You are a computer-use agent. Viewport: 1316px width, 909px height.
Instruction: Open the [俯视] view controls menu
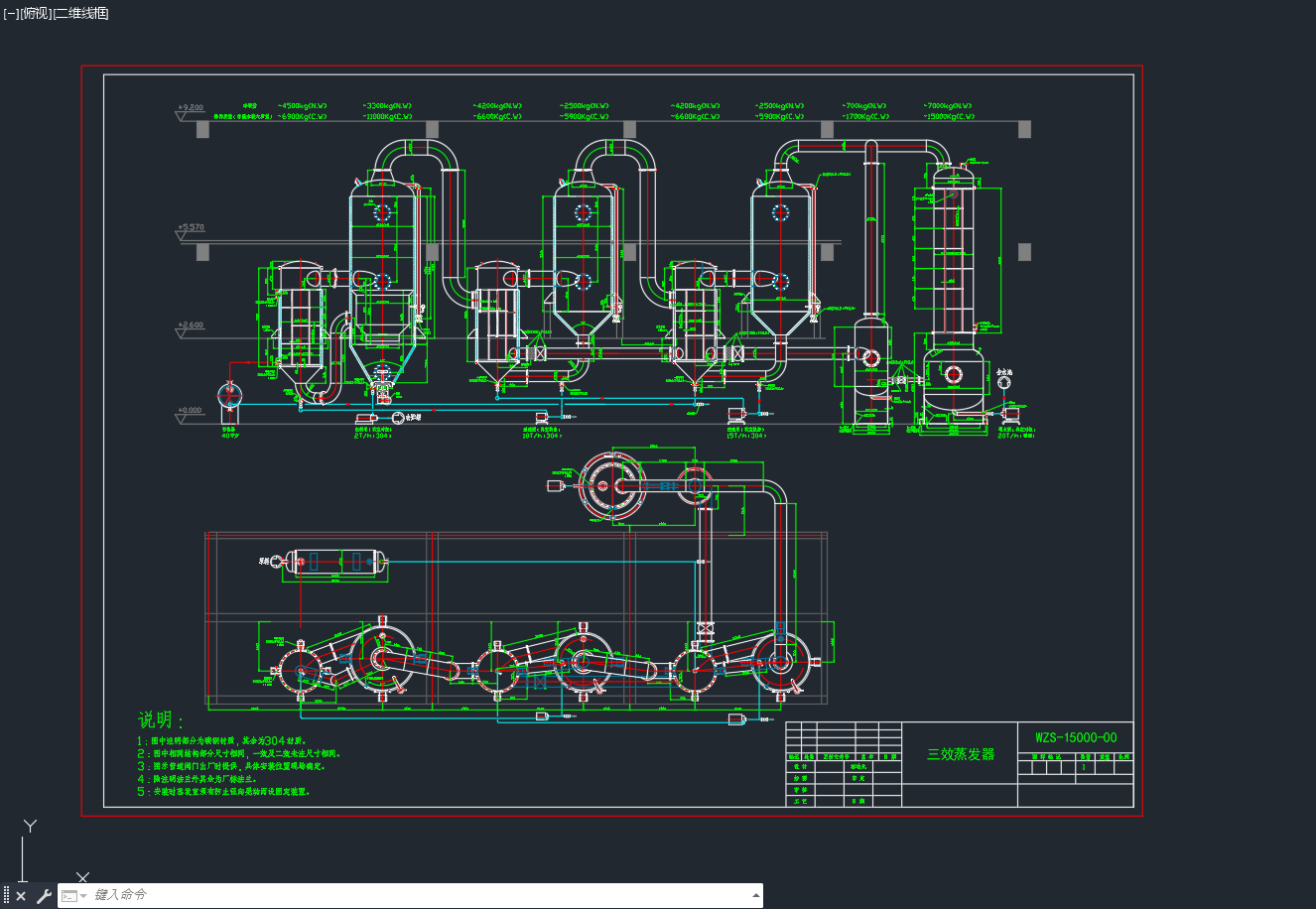pos(35,13)
